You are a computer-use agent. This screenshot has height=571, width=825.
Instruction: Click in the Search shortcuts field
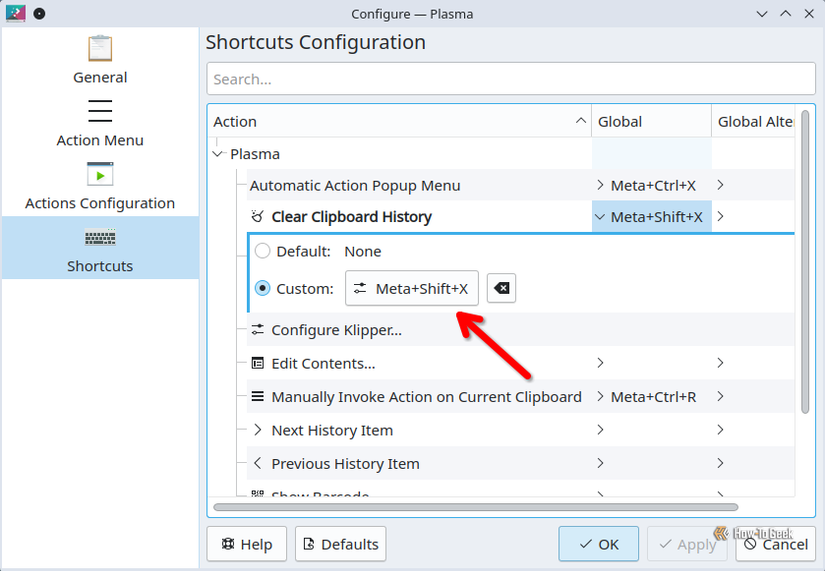[x=510, y=79]
